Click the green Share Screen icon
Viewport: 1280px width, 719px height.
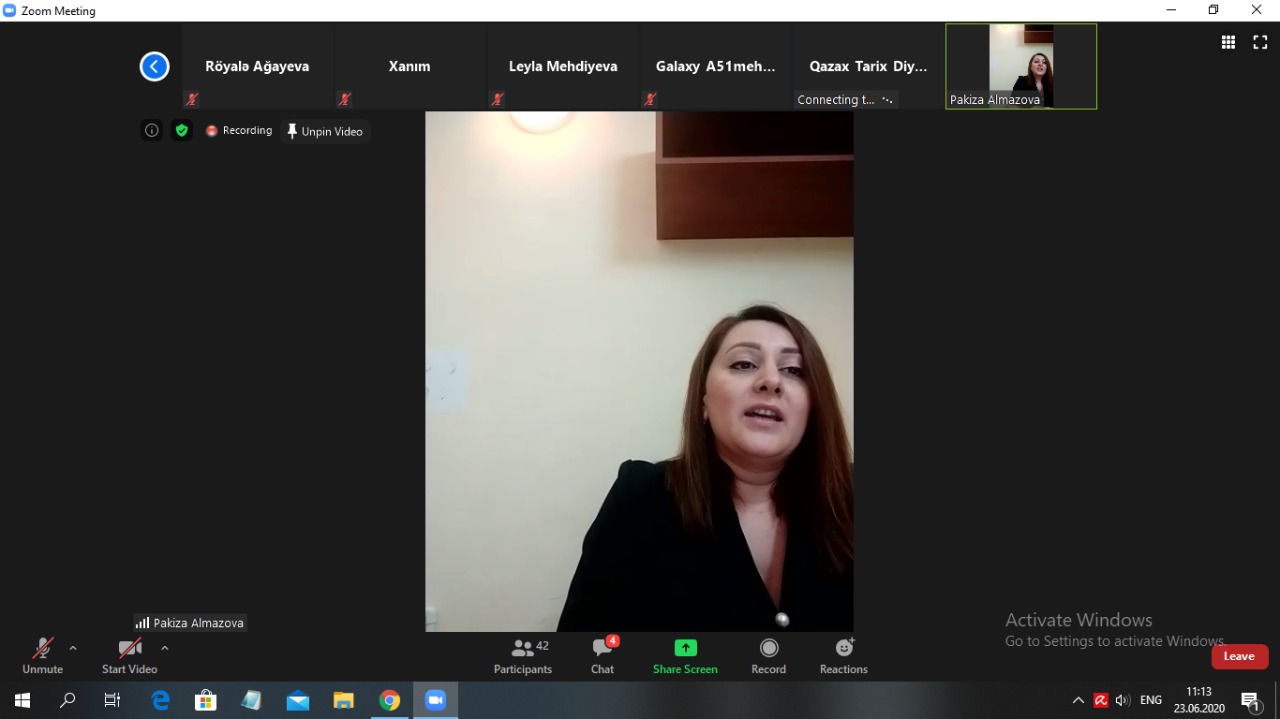[685, 648]
